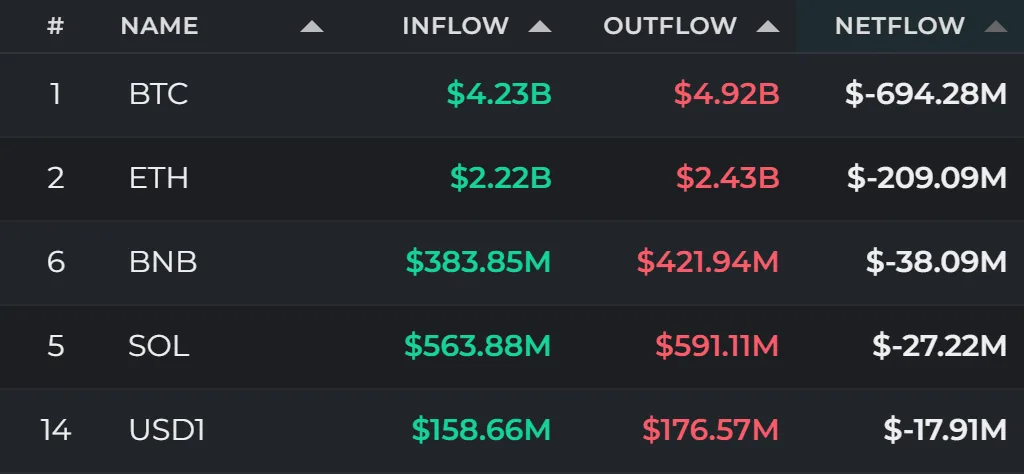
Task: Click rank number 2 of ETH row
Action: (x=56, y=178)
